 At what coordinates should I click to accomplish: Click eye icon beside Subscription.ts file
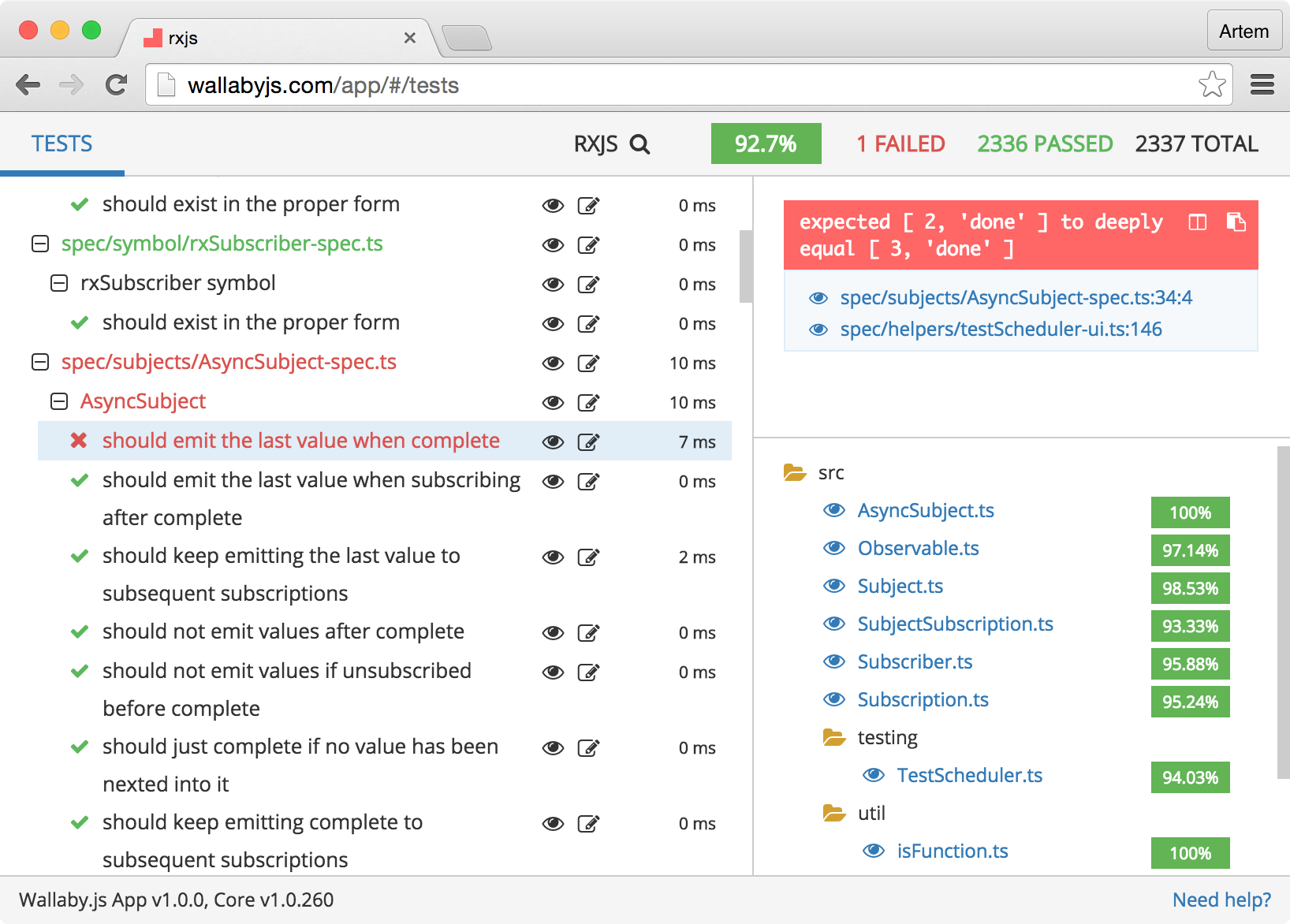834,699
